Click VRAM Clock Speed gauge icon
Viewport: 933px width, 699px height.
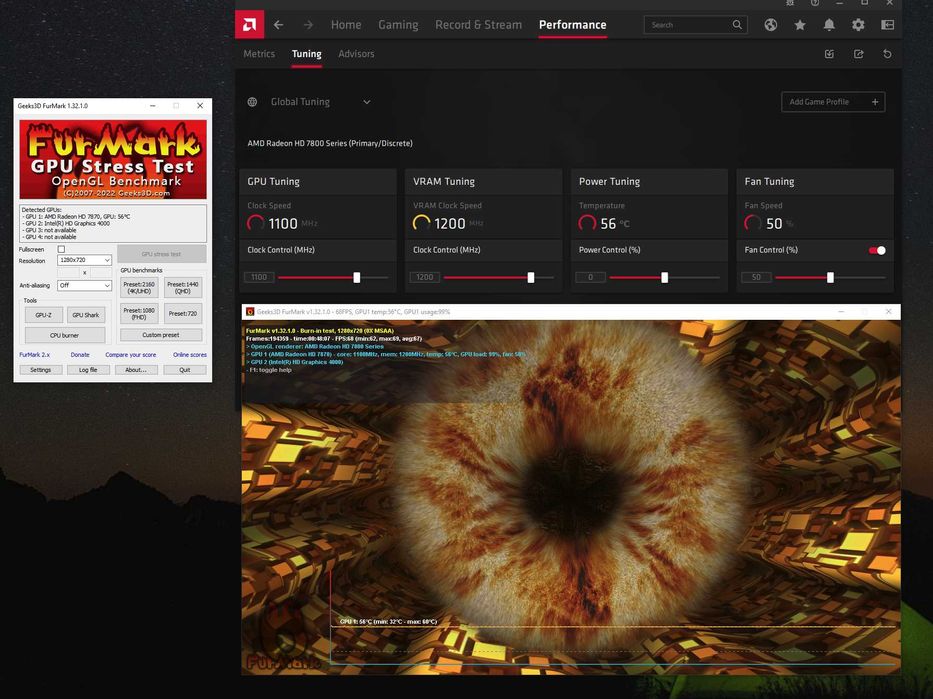pos(421,223)
